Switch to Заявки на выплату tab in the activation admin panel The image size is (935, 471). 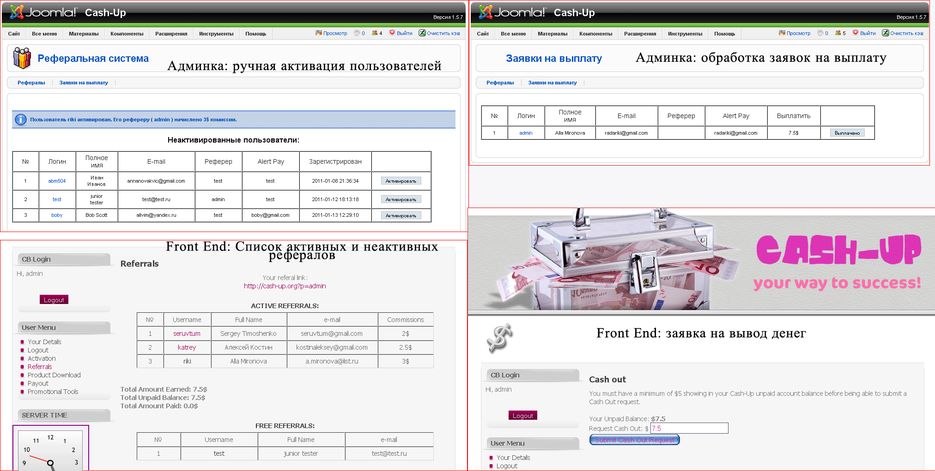tap(83, 83)
